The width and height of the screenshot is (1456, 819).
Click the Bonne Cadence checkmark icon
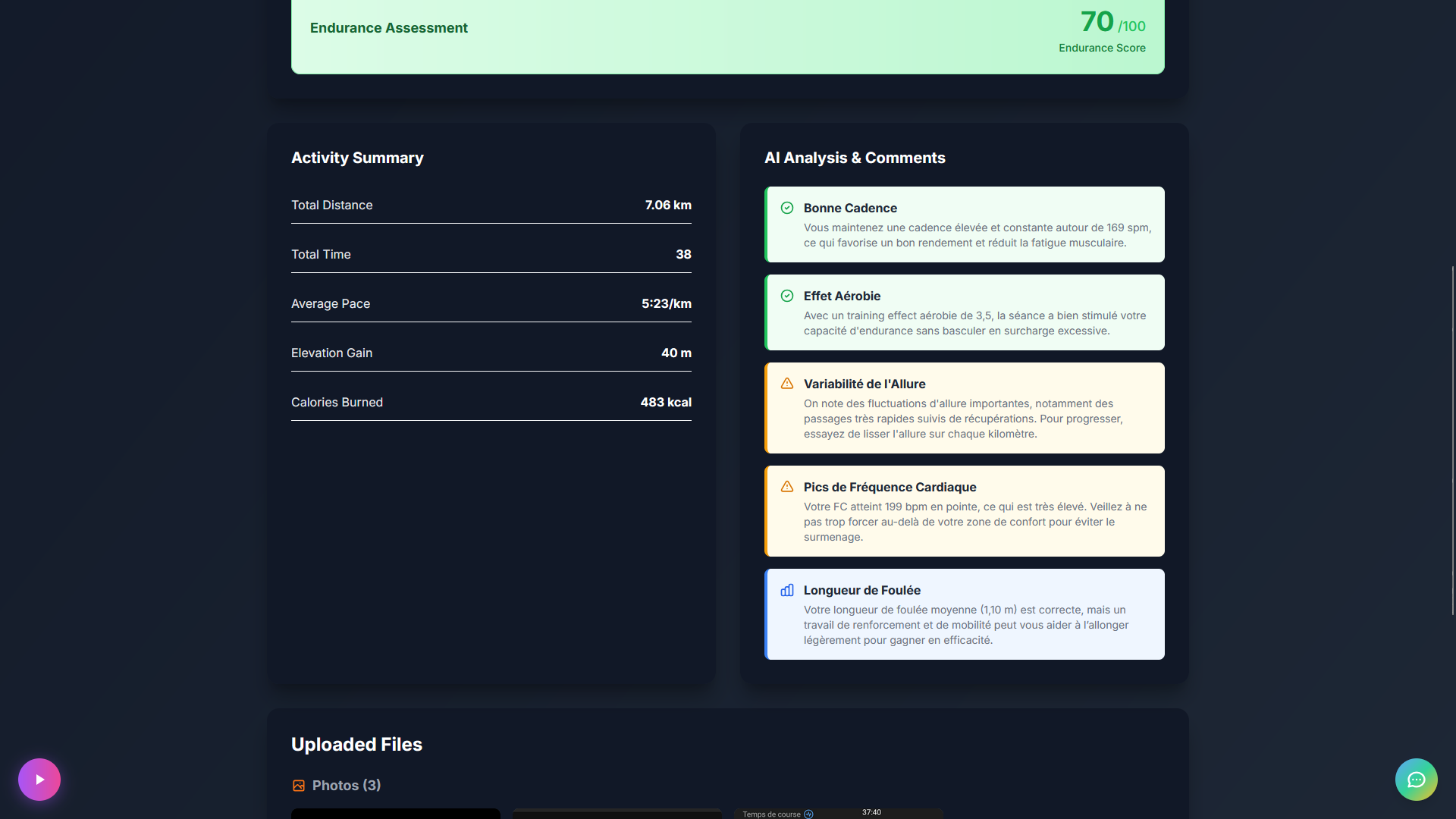787,208
